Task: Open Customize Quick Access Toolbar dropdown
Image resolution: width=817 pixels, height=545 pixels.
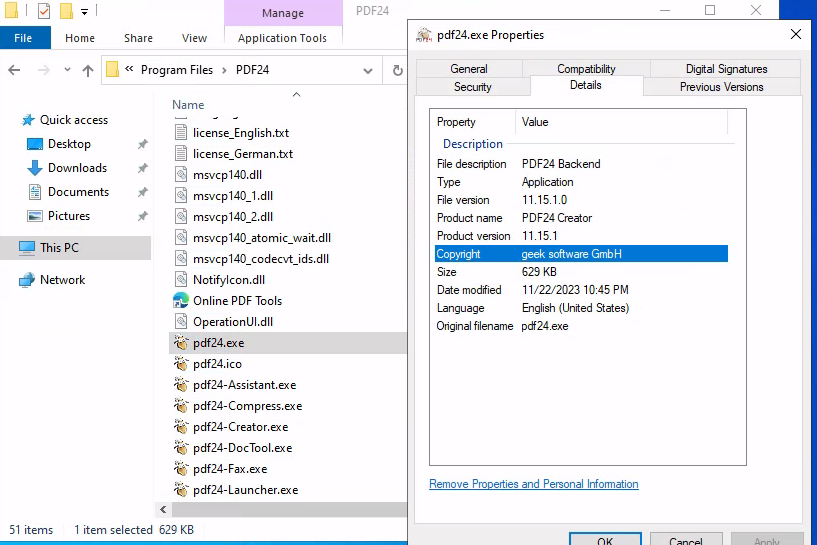Action: (84, 11)
